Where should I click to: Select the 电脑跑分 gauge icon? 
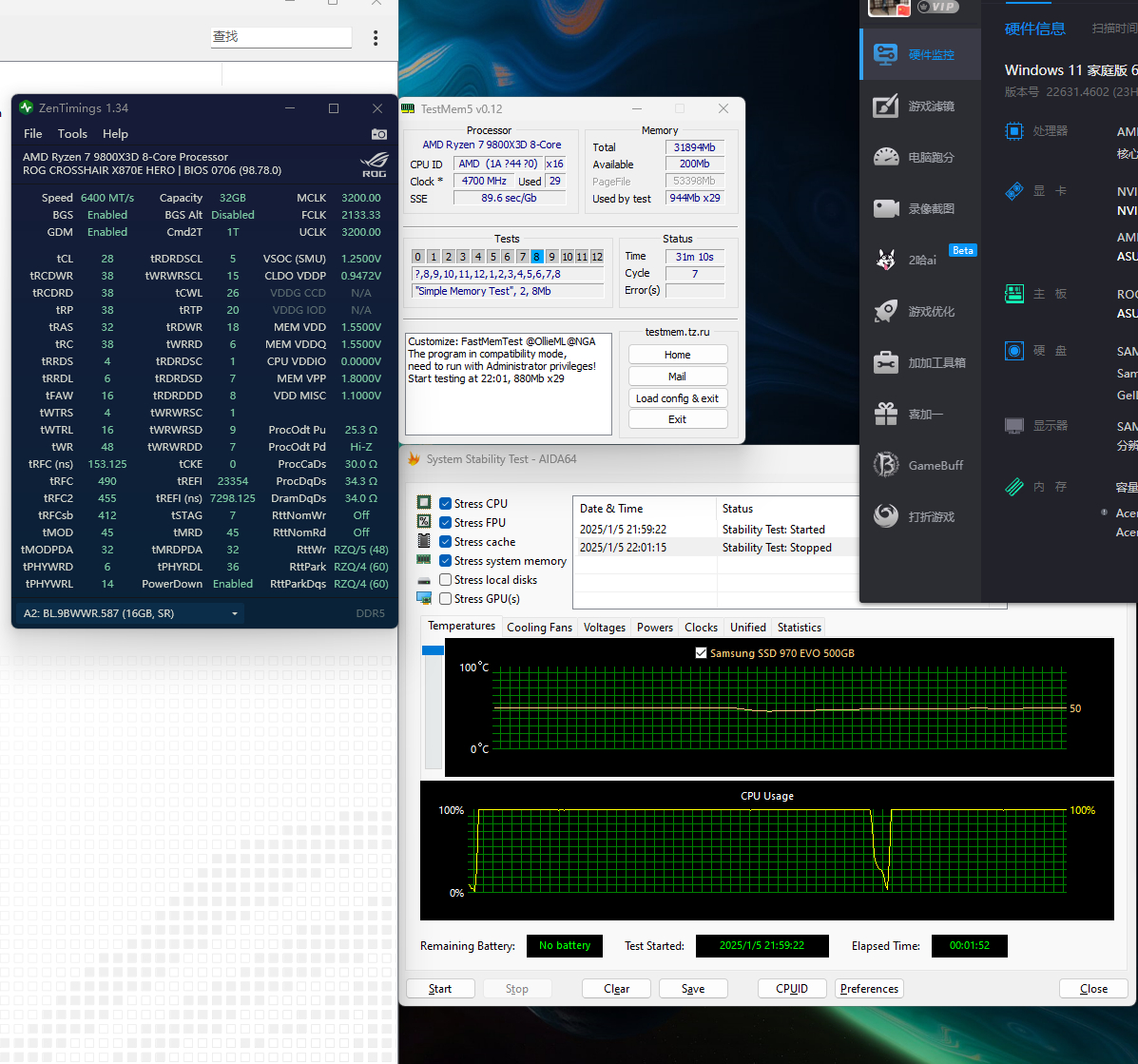tap(885, 157)
